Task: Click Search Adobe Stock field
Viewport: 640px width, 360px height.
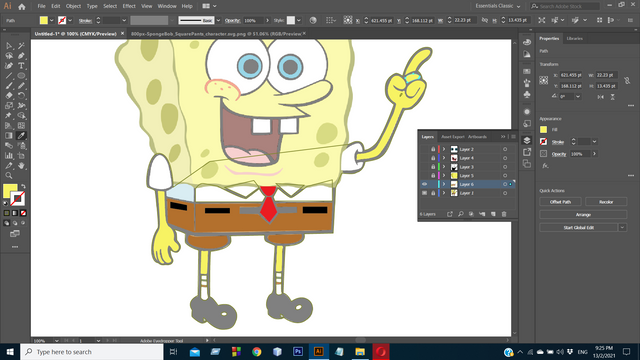Action: (565, 6)
